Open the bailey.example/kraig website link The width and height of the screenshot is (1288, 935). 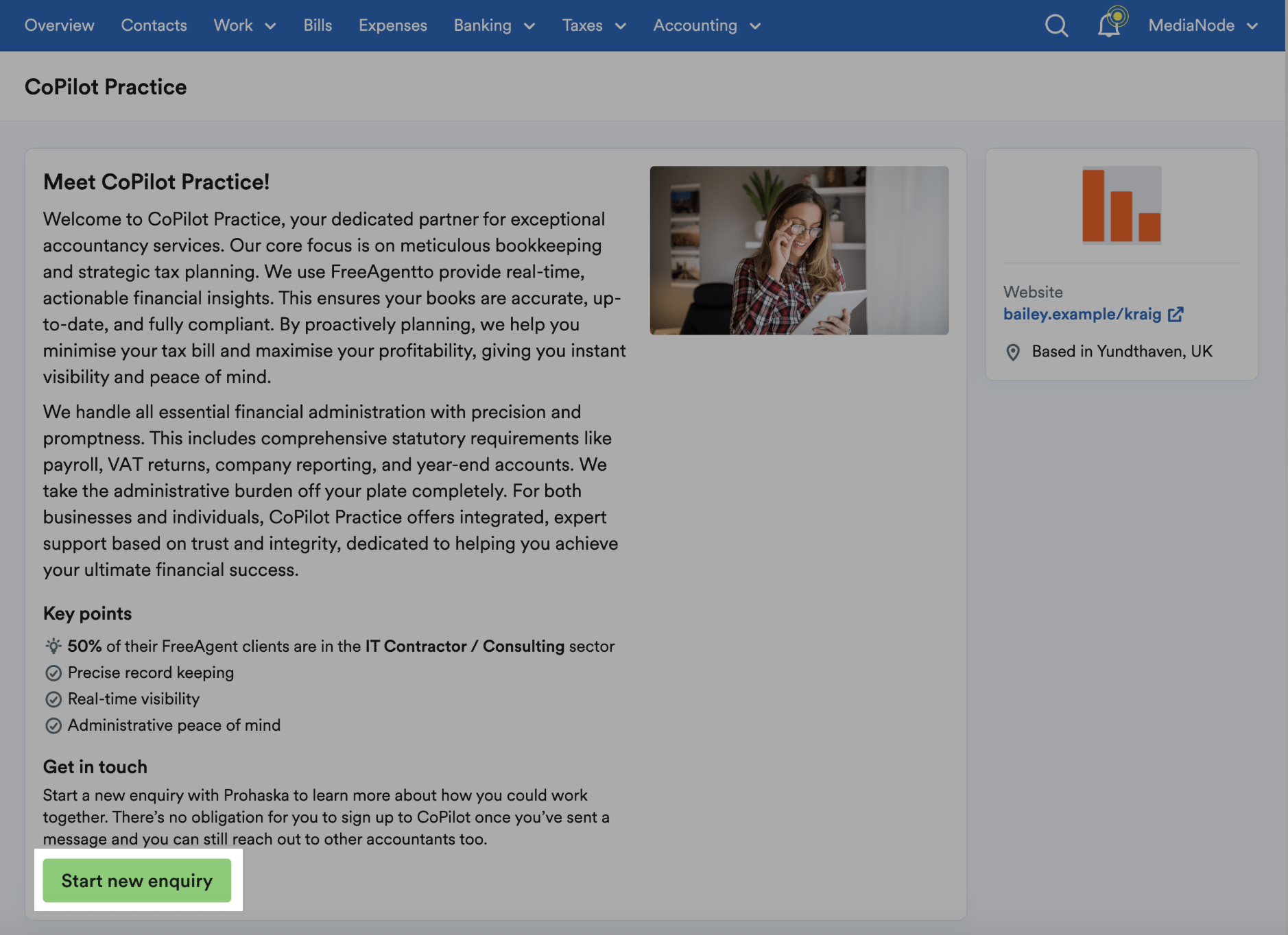[1082, 314]
